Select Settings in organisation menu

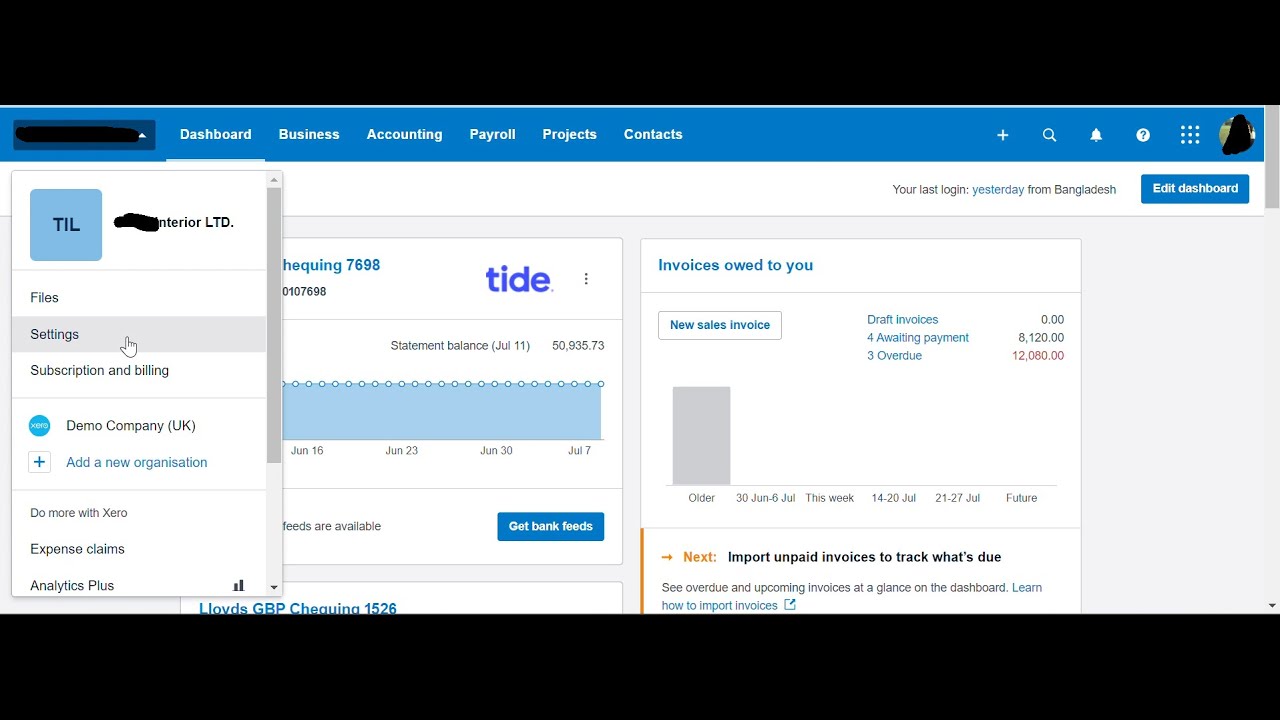[139, 334]
